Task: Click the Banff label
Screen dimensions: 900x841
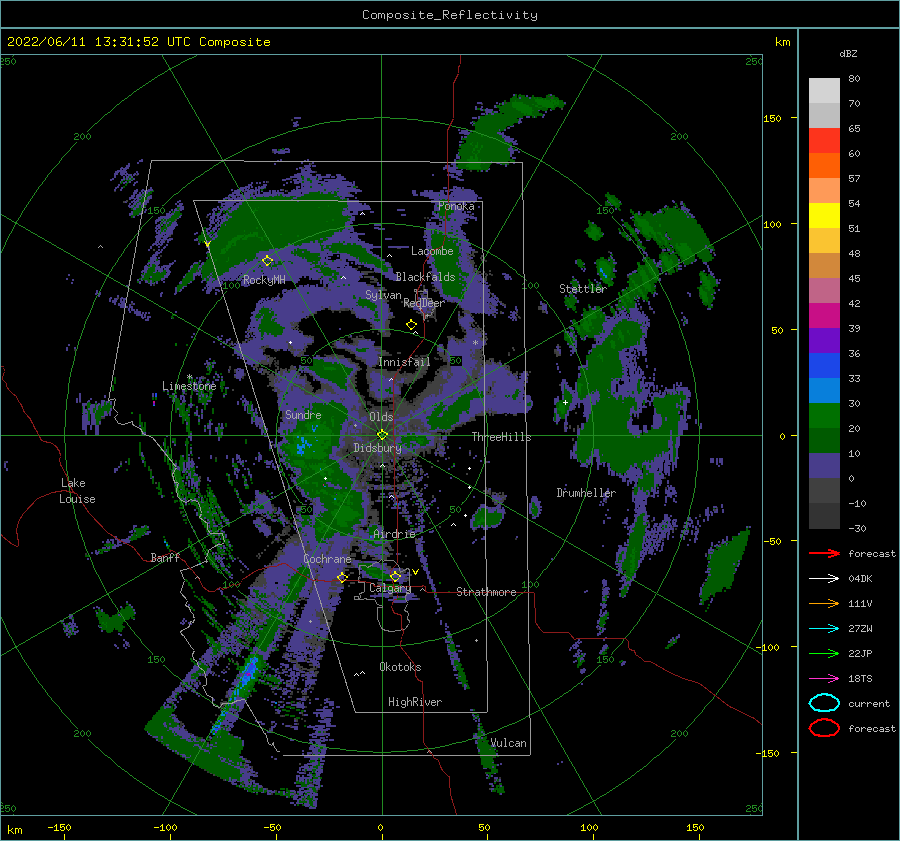Action: point(165,558)
